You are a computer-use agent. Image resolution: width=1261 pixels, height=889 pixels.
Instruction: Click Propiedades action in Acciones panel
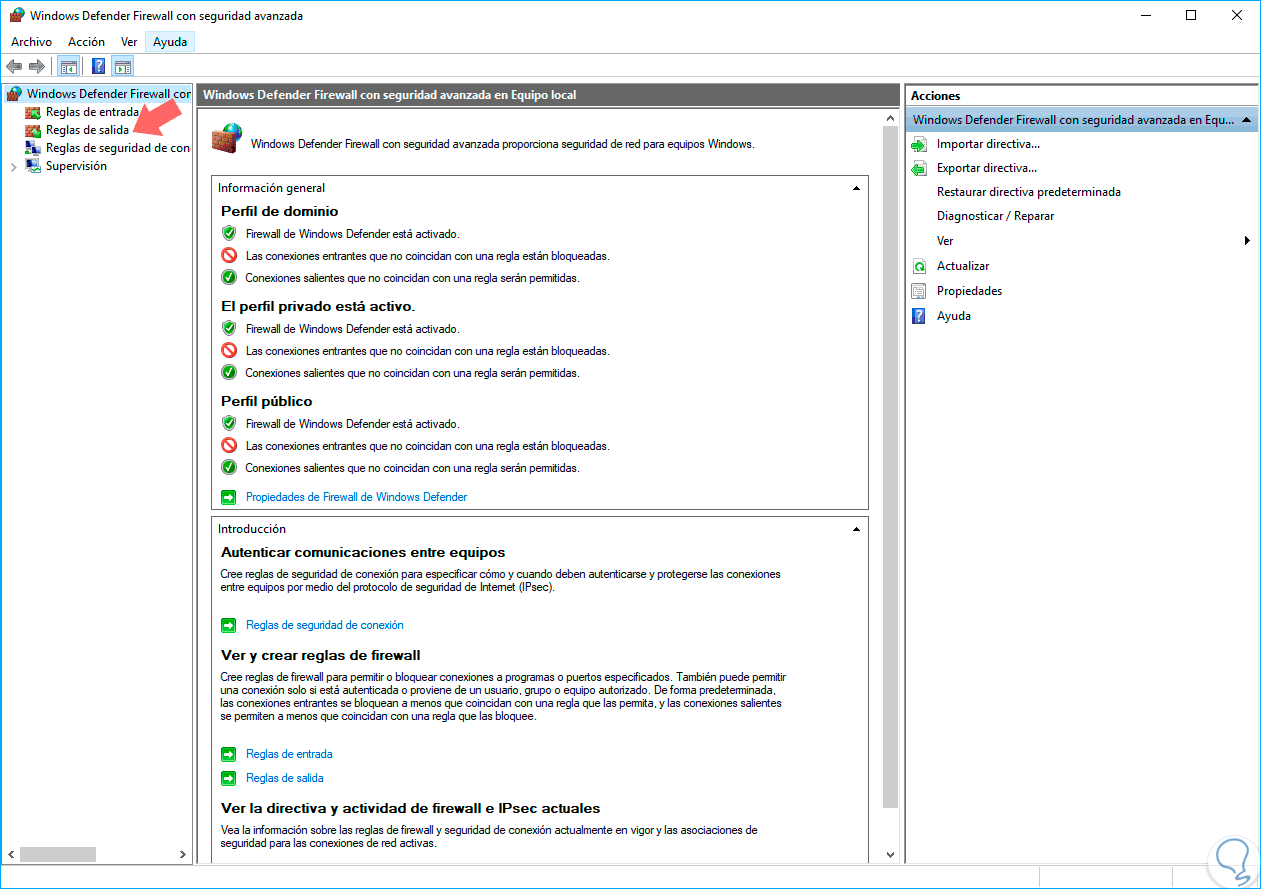(x=969, y=291)
